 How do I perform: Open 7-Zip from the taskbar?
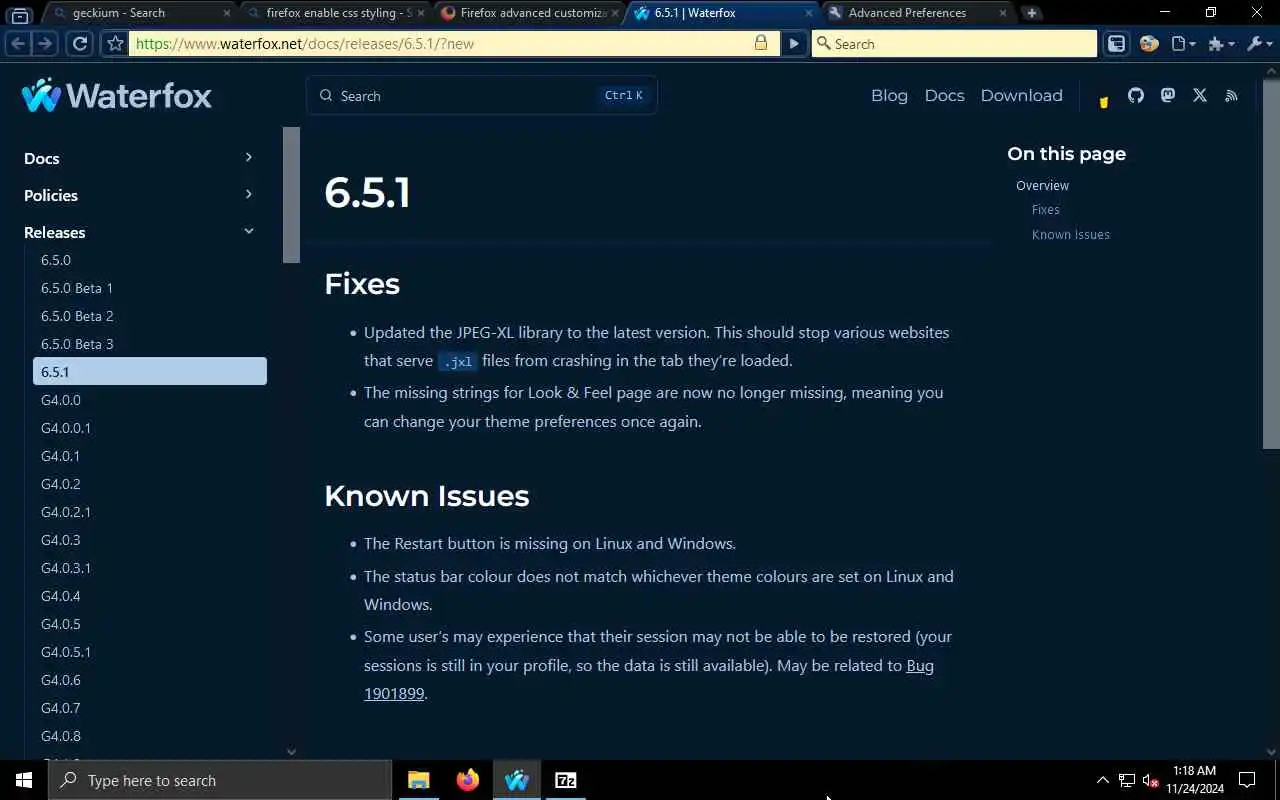click(566, 780)
